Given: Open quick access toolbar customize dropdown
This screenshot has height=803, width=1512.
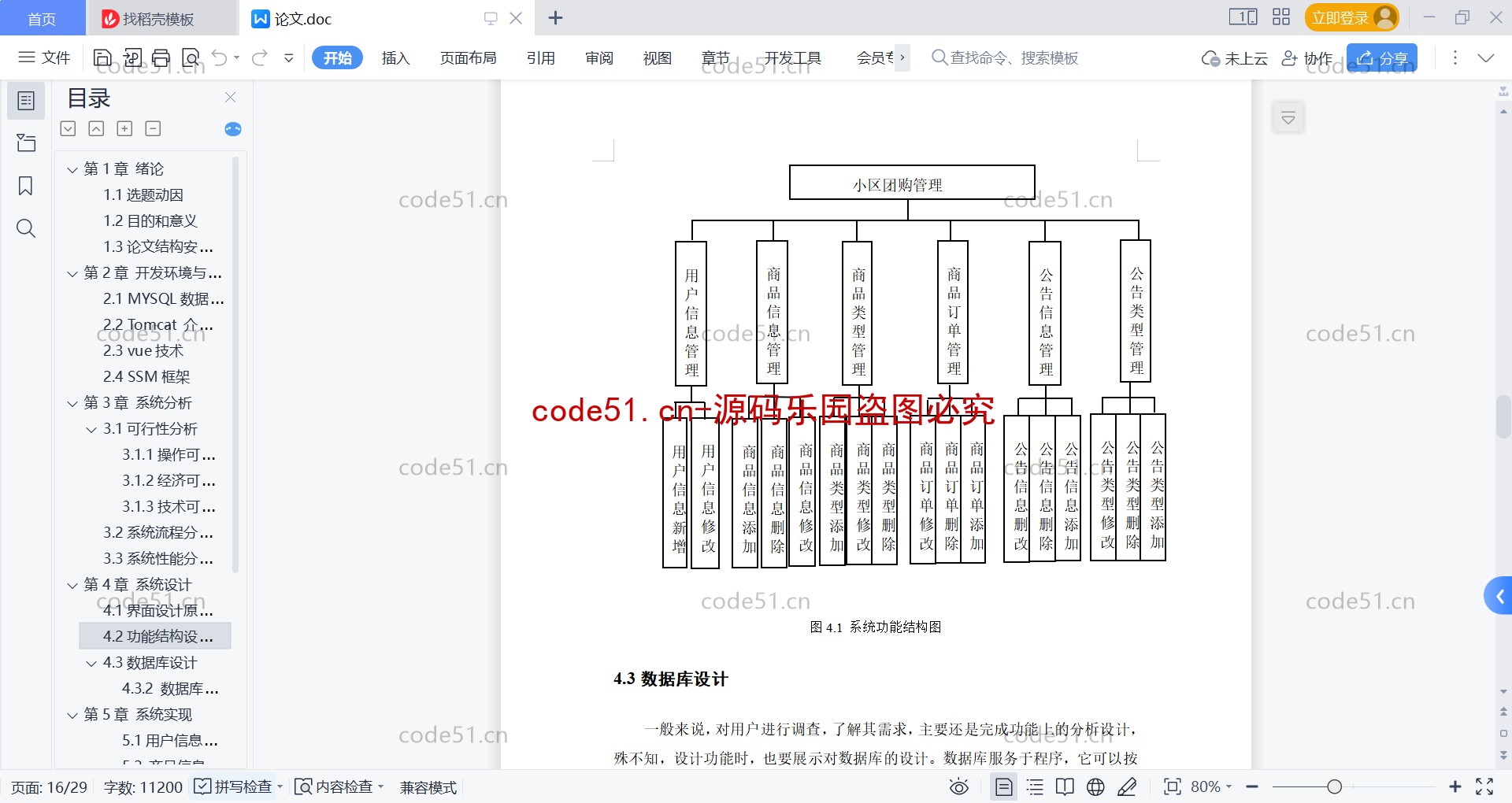Looking at the screenshot, I should pos(289,57).
